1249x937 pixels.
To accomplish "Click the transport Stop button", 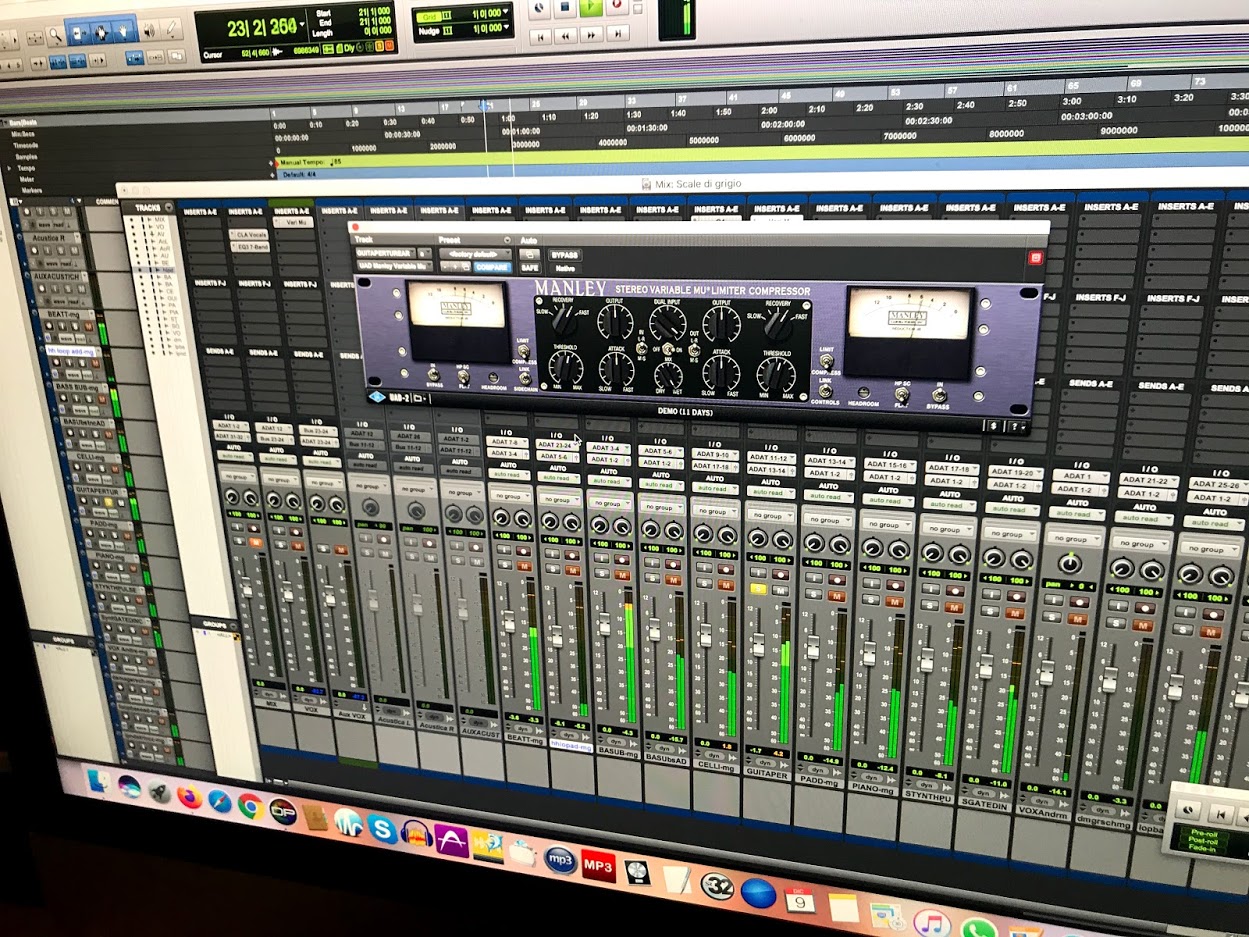I will click(565, 8).
